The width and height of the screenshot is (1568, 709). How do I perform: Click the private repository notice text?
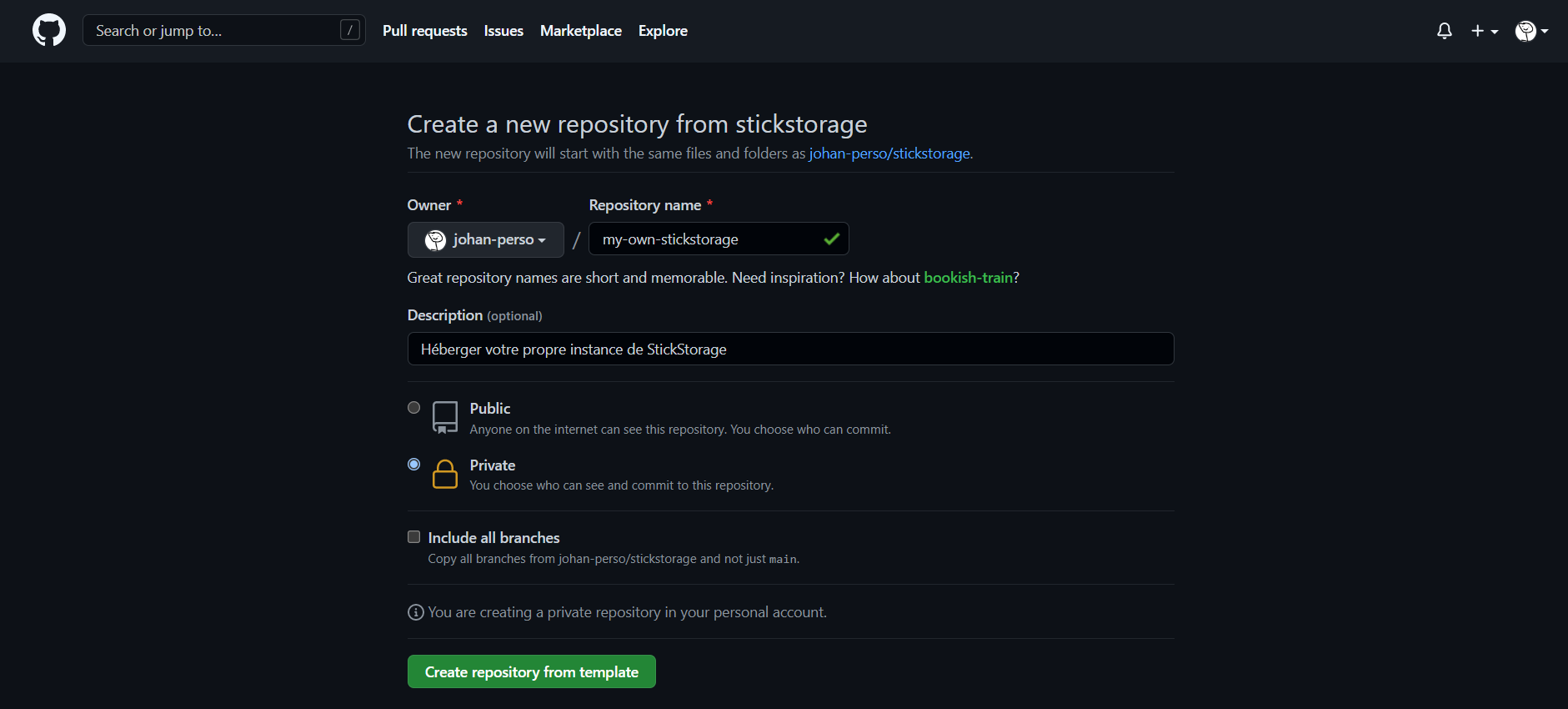tap(628, 612)
